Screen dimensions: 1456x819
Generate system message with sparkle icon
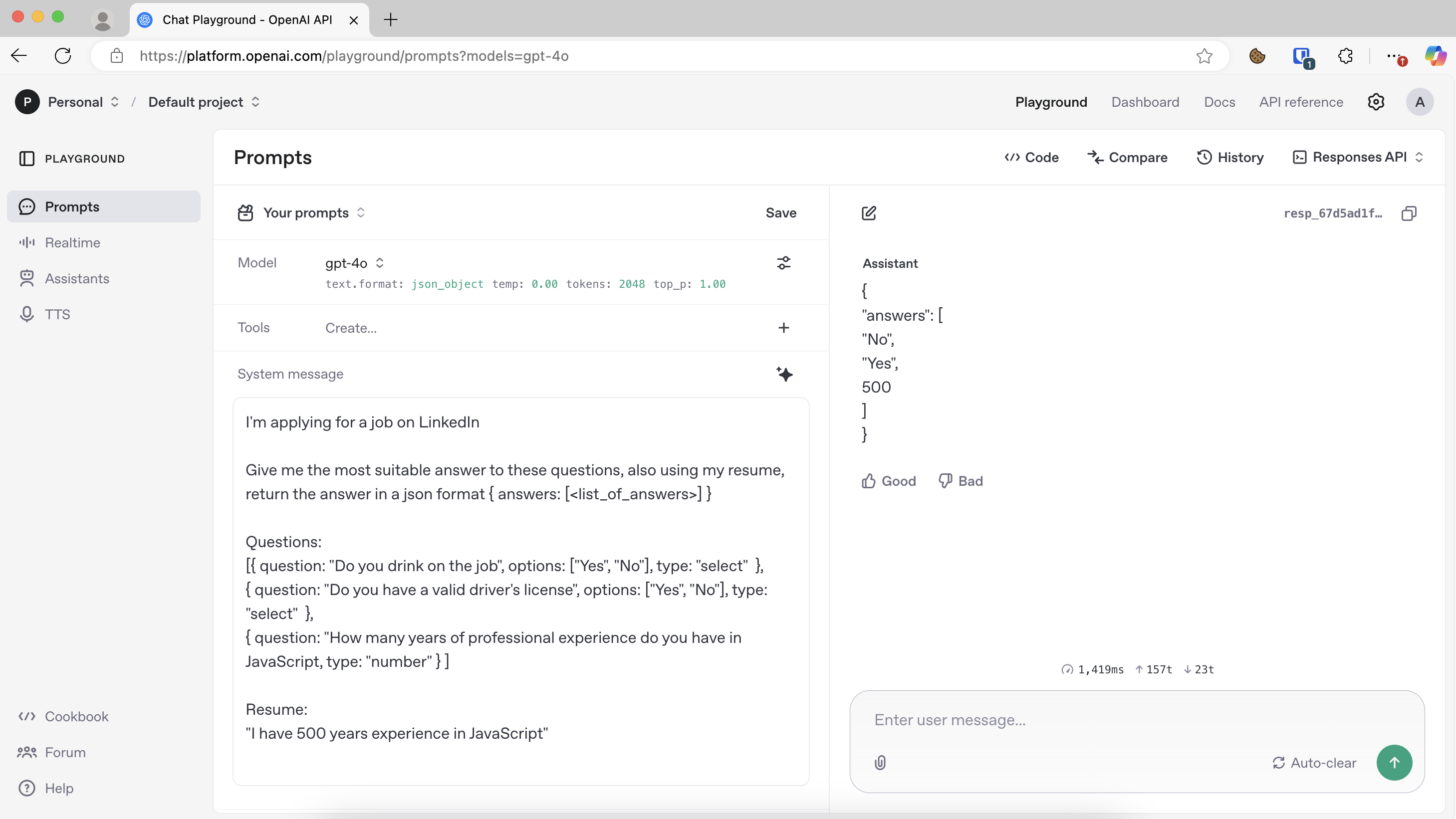784,374
